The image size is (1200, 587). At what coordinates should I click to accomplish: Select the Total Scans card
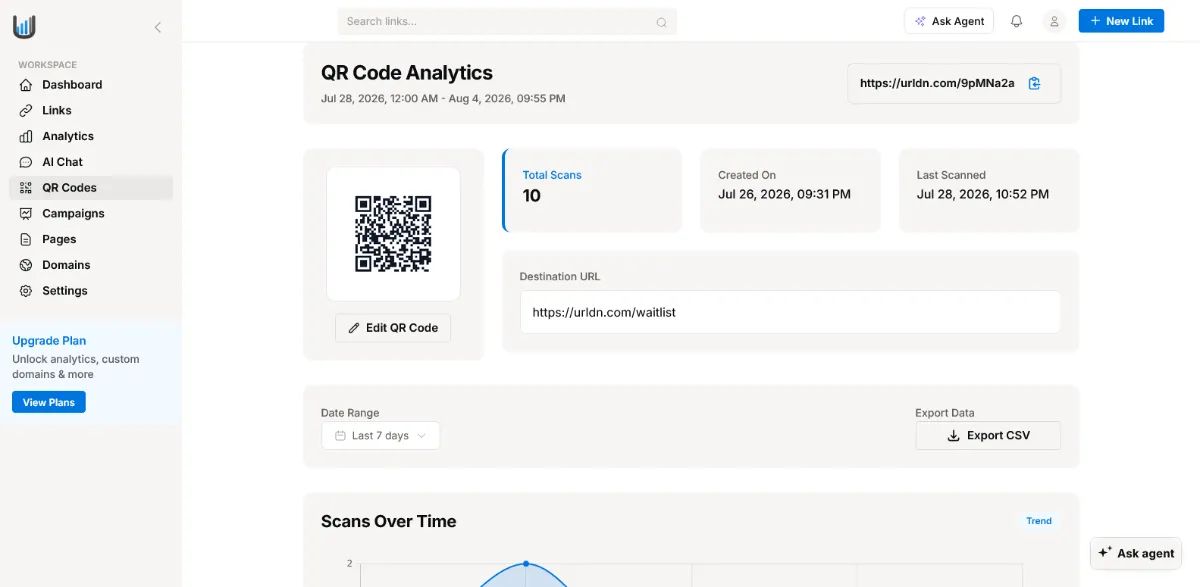click(592, 191)
